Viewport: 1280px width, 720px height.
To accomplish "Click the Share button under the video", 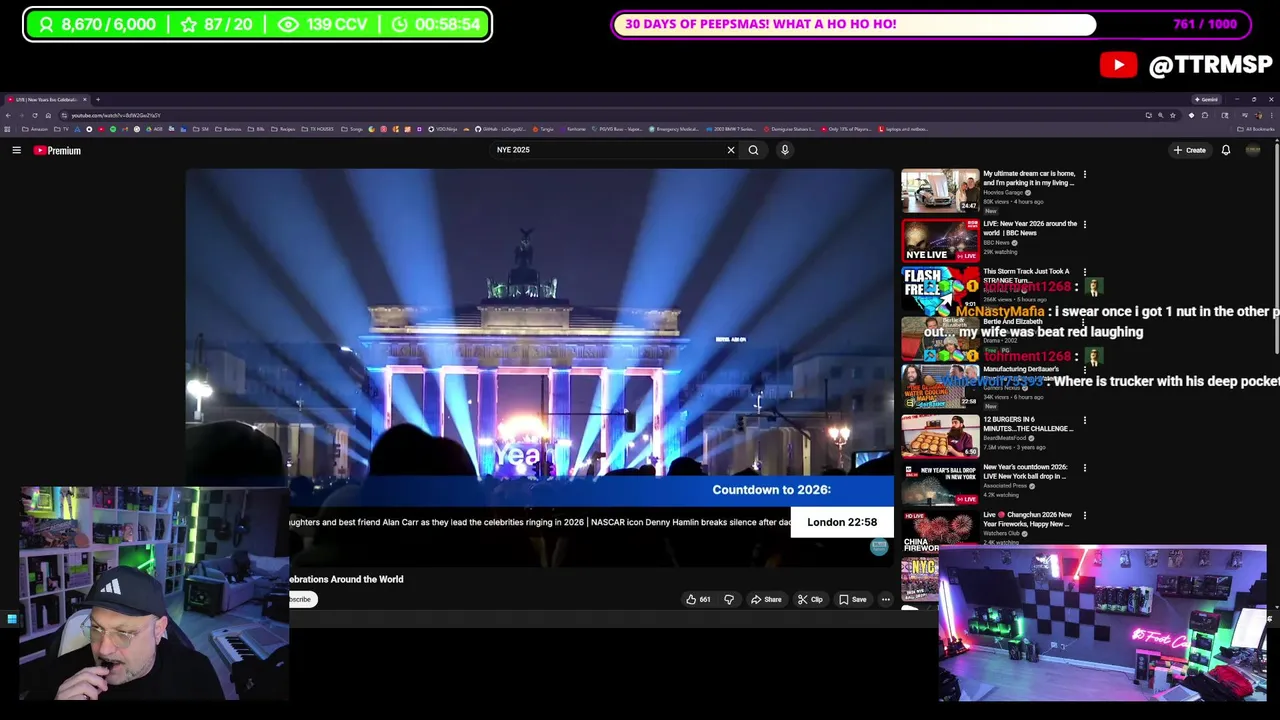I will (x=767, y=599).
